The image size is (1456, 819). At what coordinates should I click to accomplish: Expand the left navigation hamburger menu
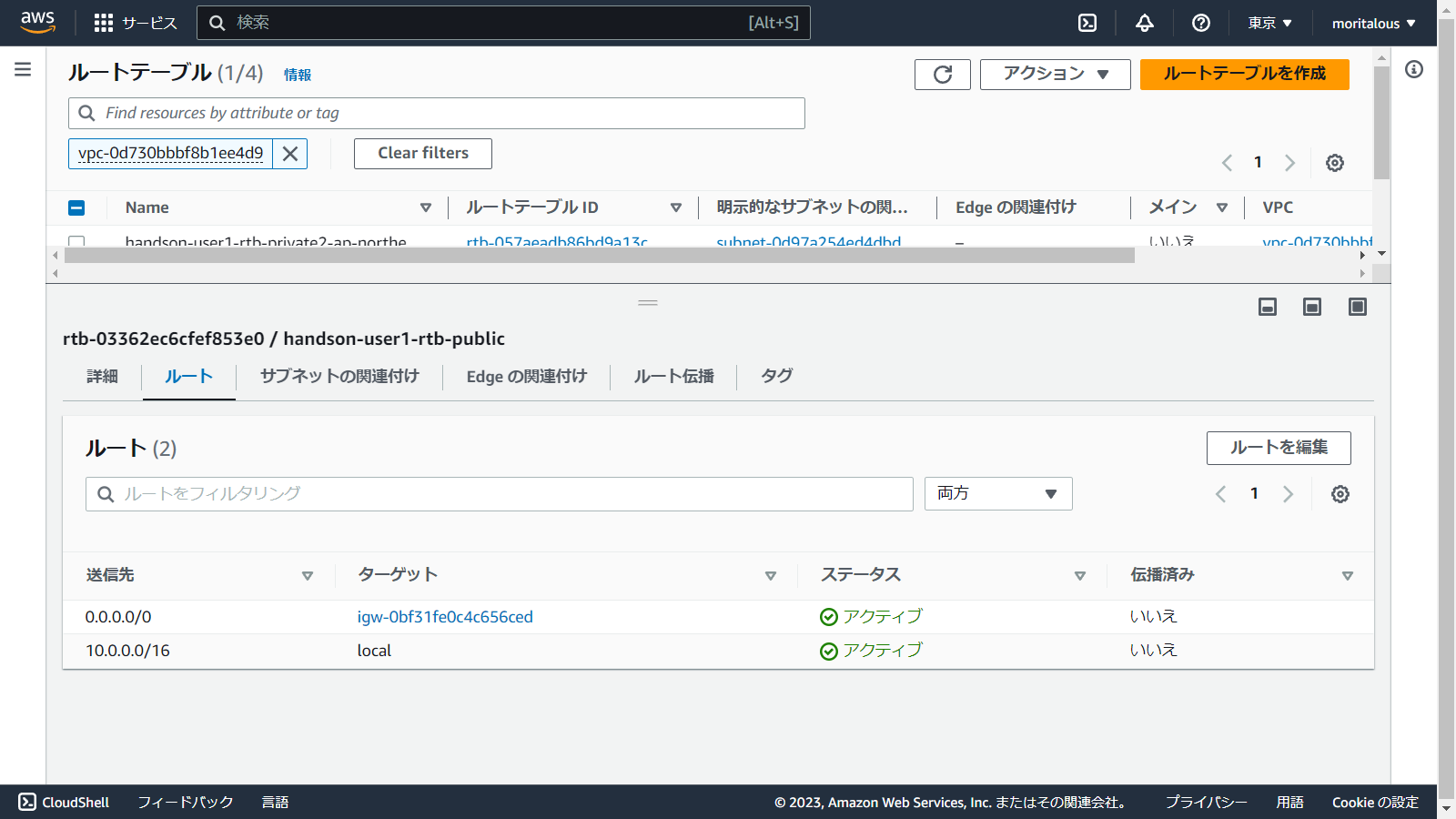[23, 69]
